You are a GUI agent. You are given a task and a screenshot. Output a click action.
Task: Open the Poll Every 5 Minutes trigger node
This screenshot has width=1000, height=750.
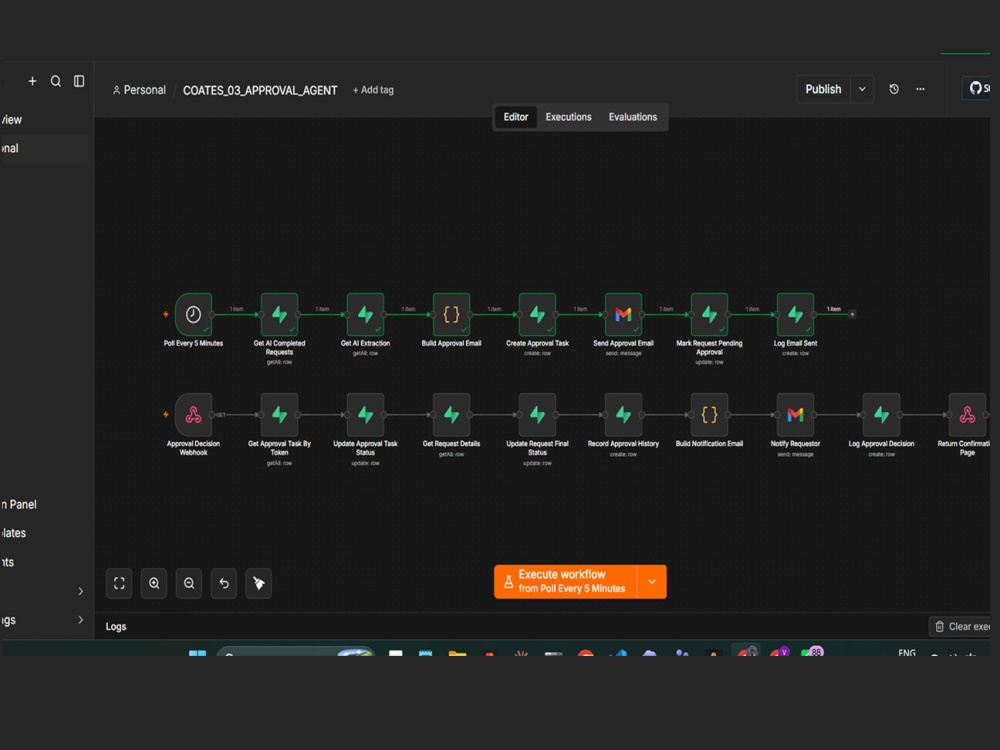[193, 314]
